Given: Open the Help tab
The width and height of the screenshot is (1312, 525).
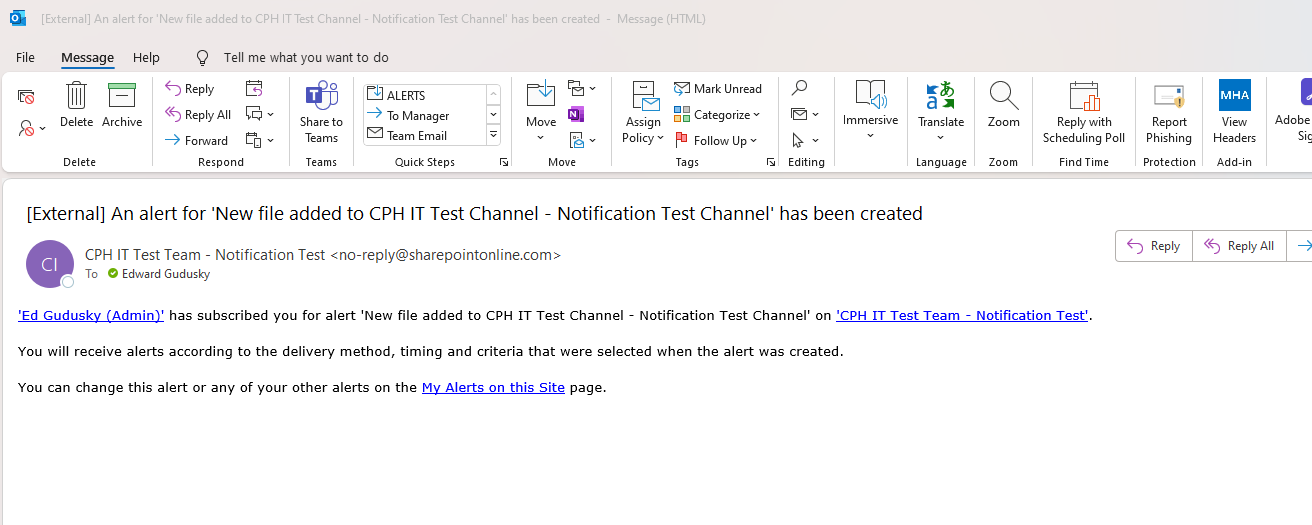Looking at the screenshot, I should [146, 57].
